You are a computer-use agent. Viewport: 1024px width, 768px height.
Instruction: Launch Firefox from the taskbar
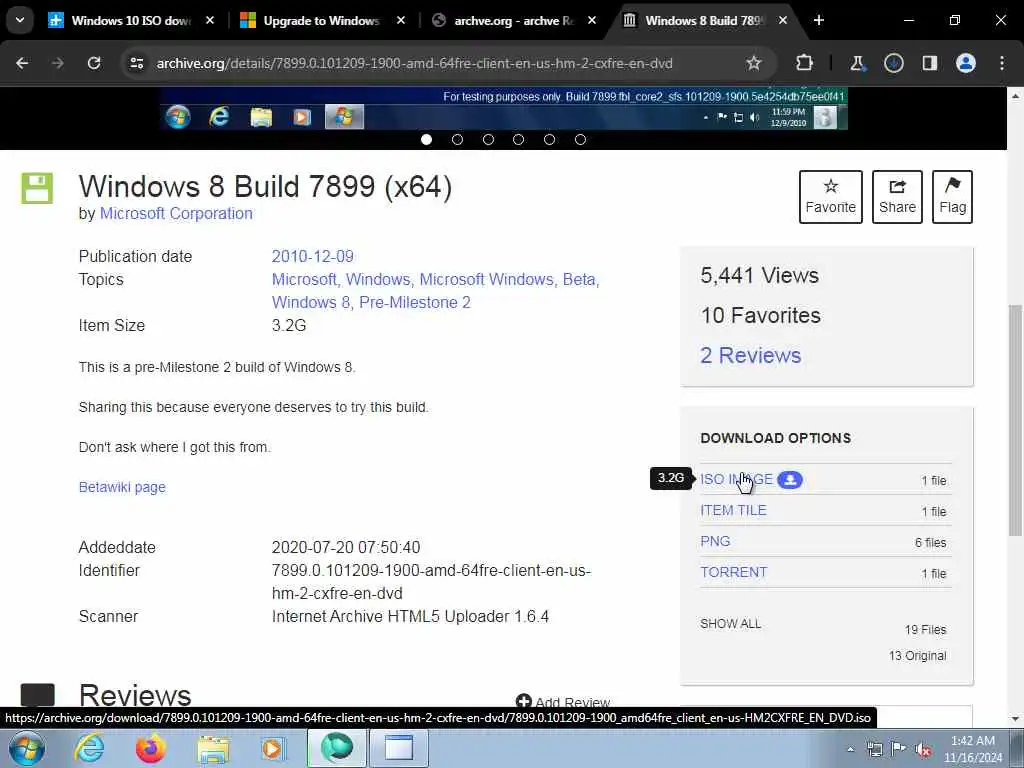pyautogui.click(x=150, y=748)
